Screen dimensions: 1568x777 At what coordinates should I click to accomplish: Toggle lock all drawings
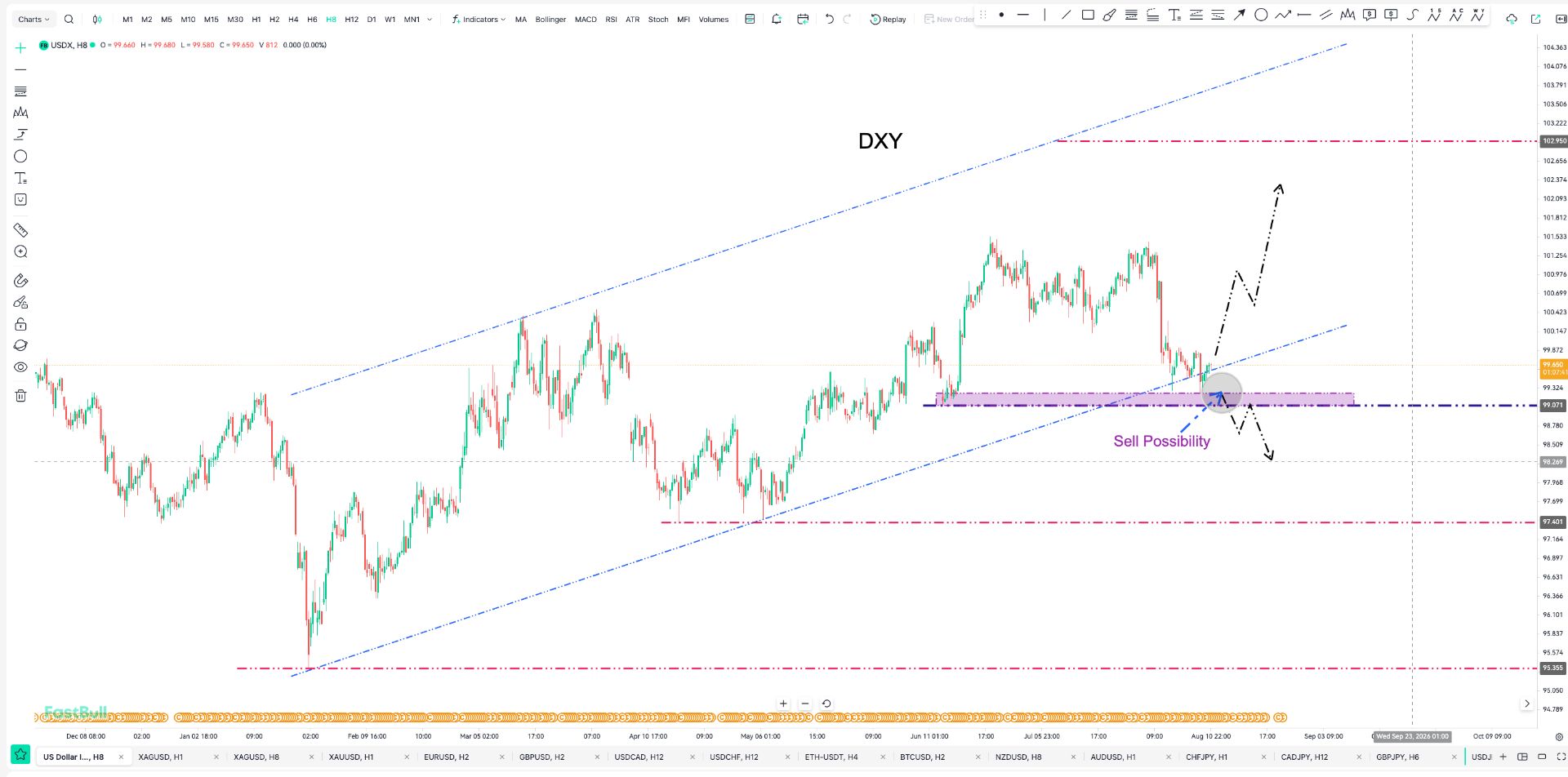click(20, 324)
